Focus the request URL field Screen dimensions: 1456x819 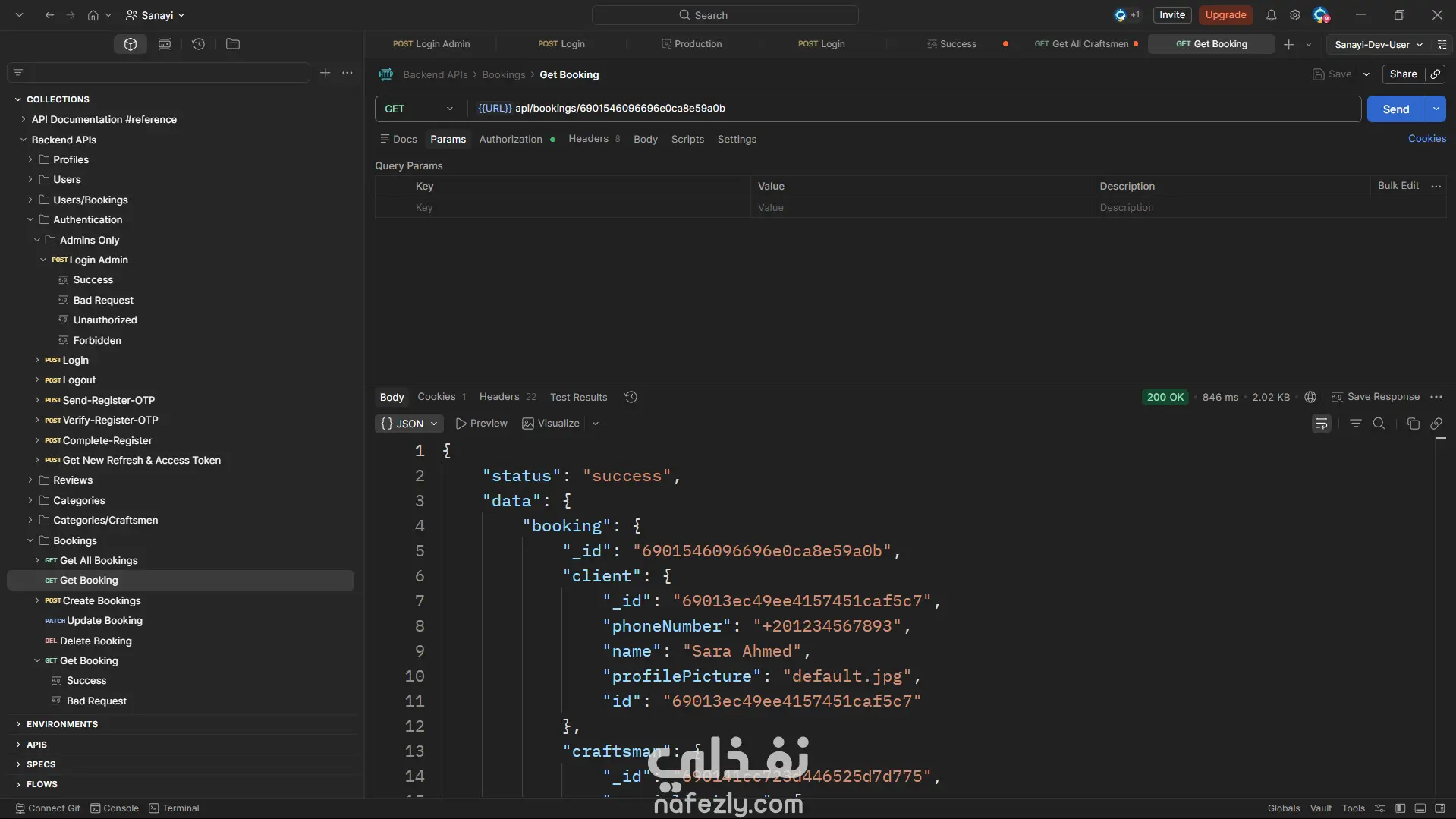(x=914, y=109)
